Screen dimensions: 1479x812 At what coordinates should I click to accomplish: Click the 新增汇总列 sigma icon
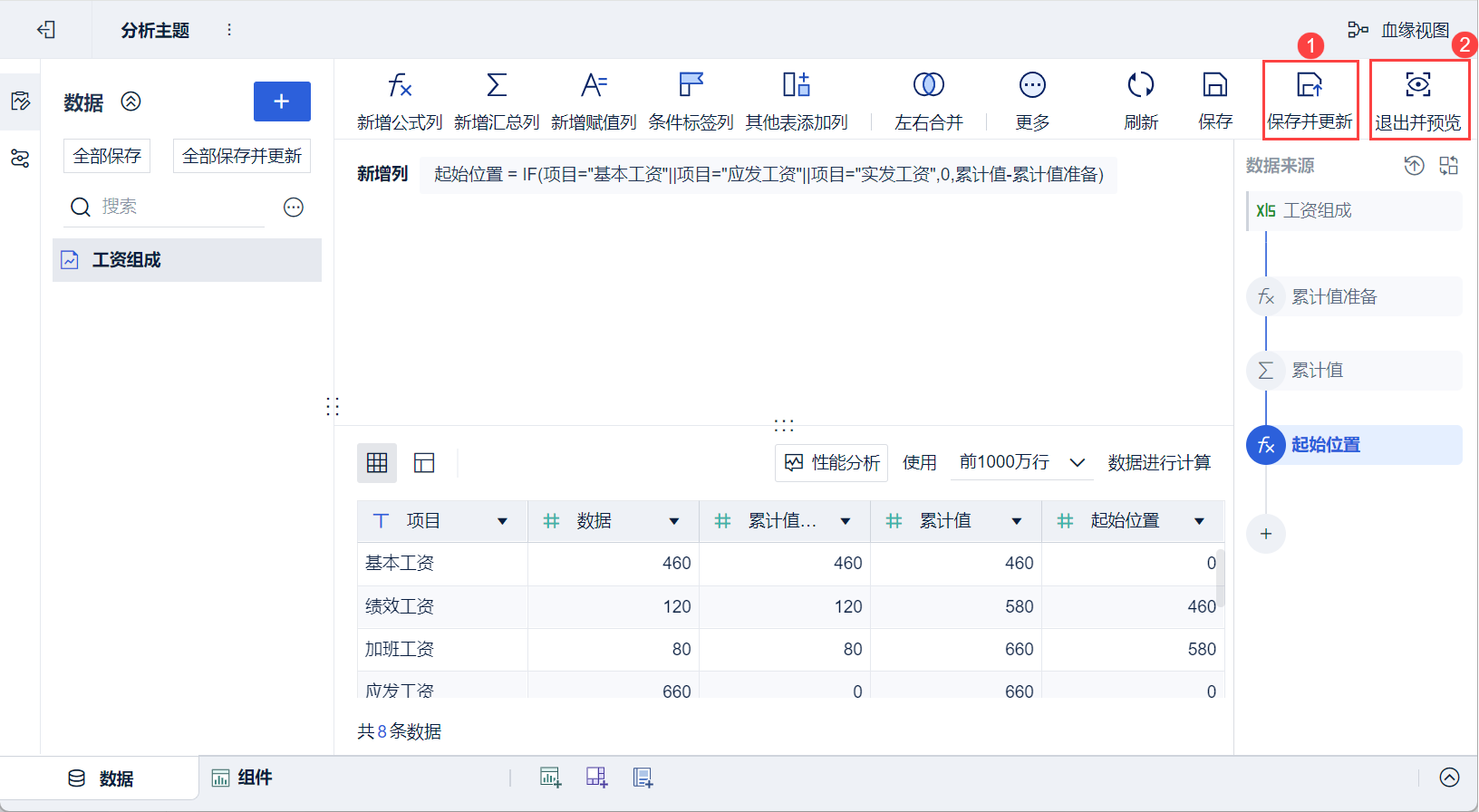point(497,86)
